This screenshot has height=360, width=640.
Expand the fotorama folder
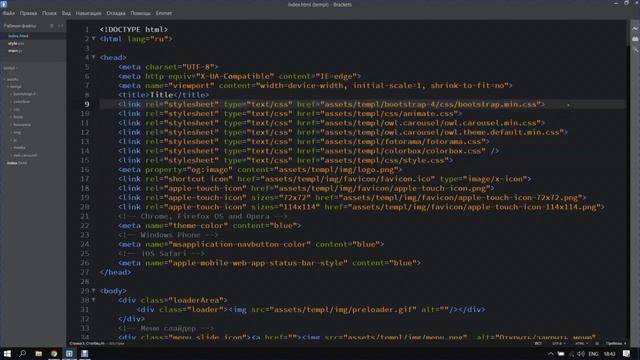(21, 124)
